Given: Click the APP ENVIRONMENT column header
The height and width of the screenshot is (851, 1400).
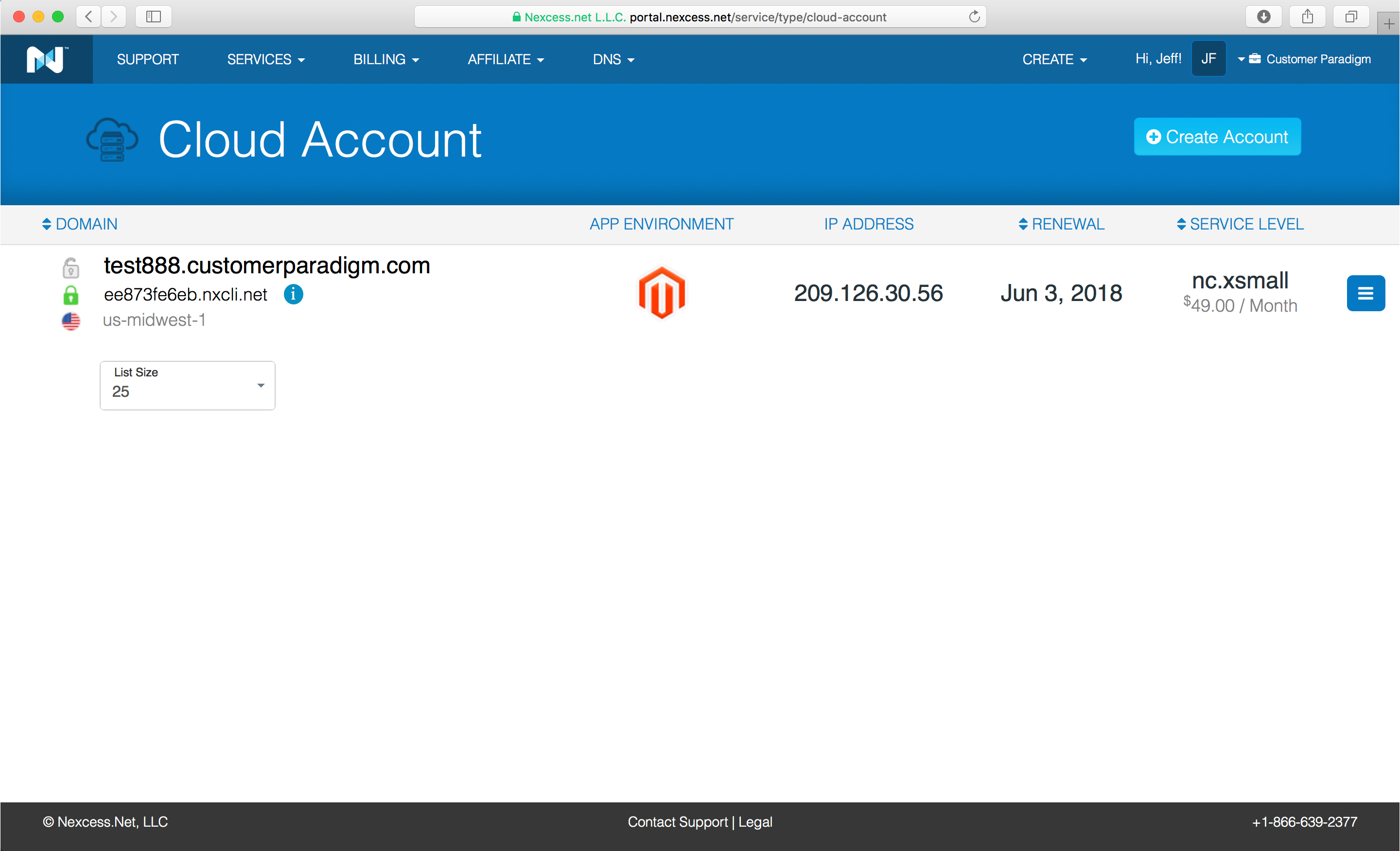Looking at the screenshot, I should (x=662, y=224).
